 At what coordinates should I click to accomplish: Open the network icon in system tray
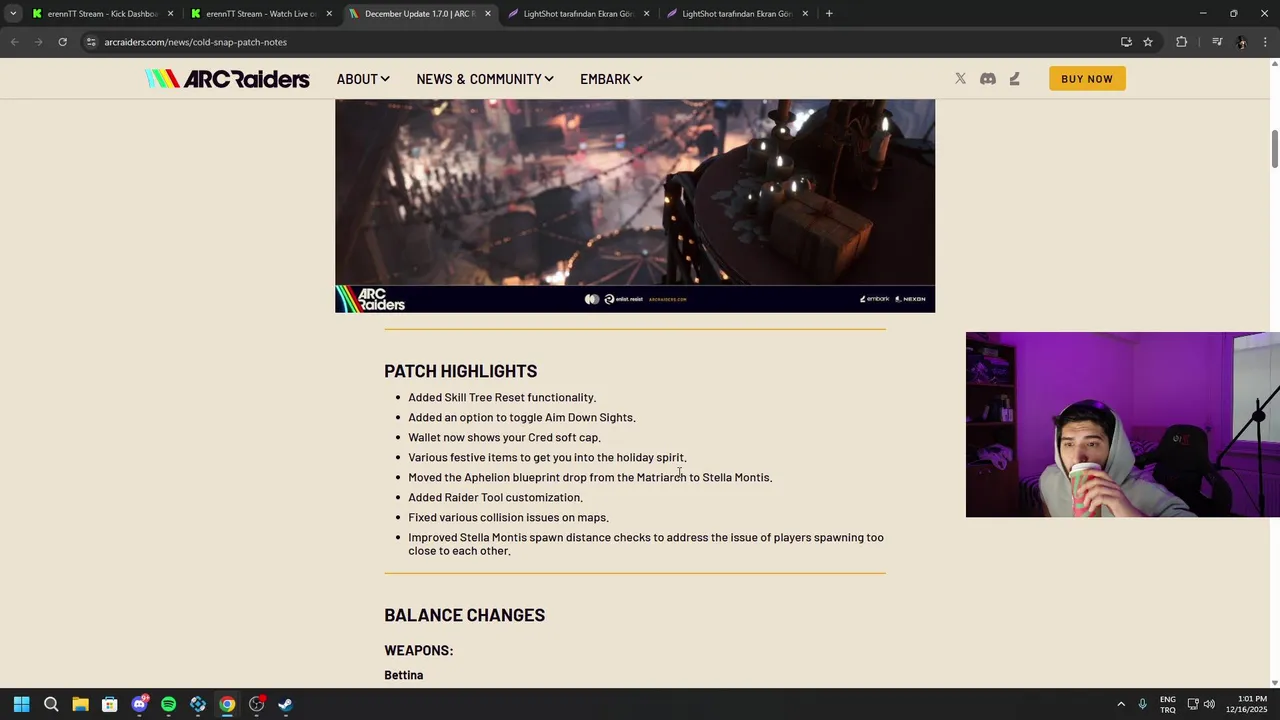click(x=1192, y=704)
